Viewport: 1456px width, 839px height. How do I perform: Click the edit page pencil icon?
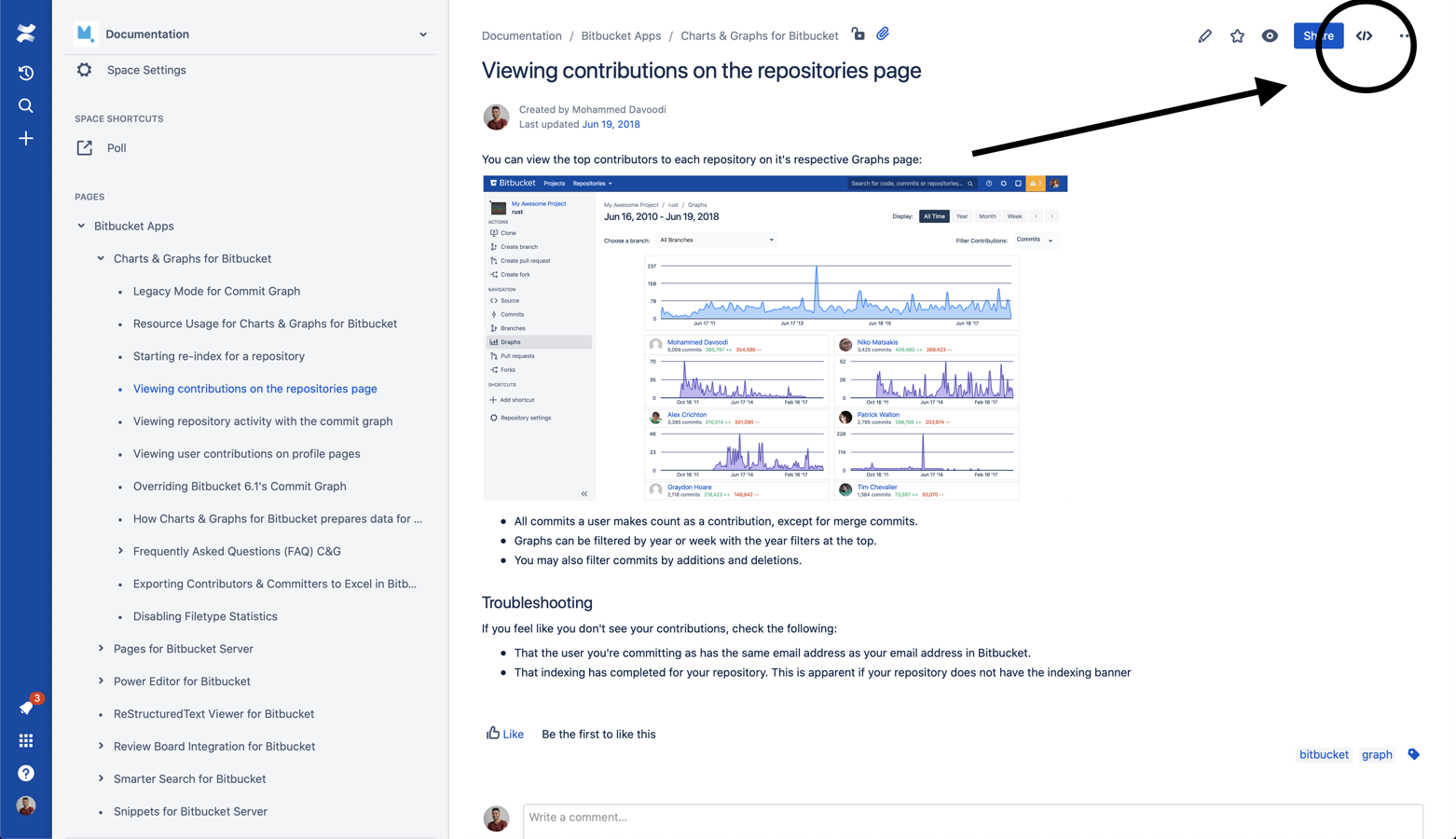pyautogui.click(x=1204, y=36)
